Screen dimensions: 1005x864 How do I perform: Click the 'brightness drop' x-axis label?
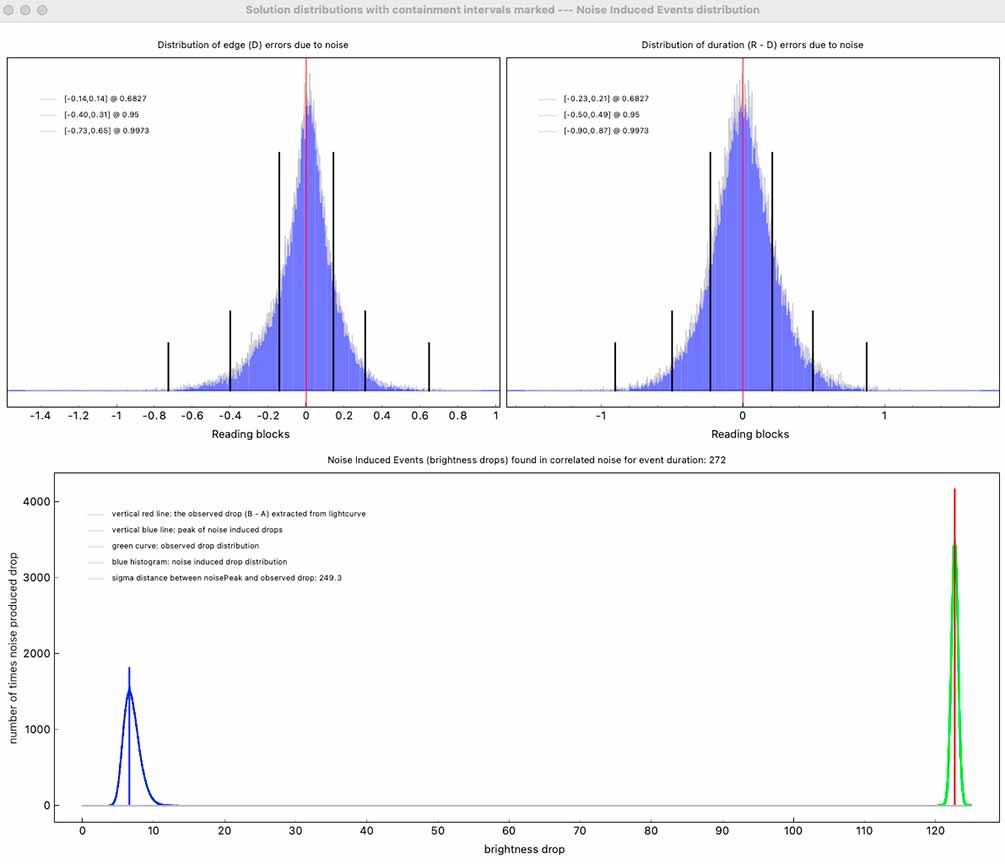524,849
